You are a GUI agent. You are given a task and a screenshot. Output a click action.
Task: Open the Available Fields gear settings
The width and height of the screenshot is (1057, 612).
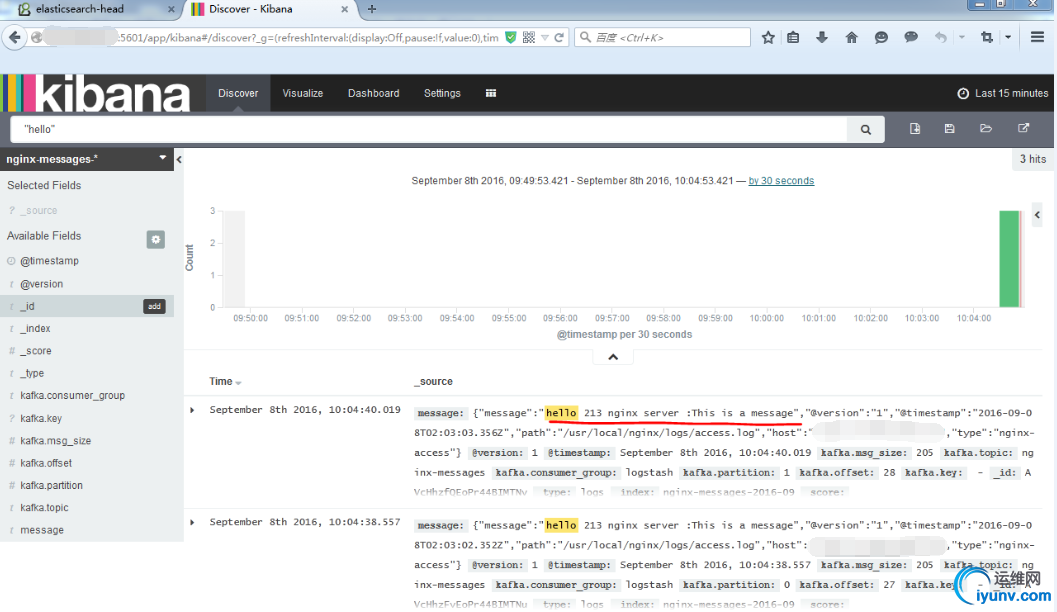[x=156, y=239]
